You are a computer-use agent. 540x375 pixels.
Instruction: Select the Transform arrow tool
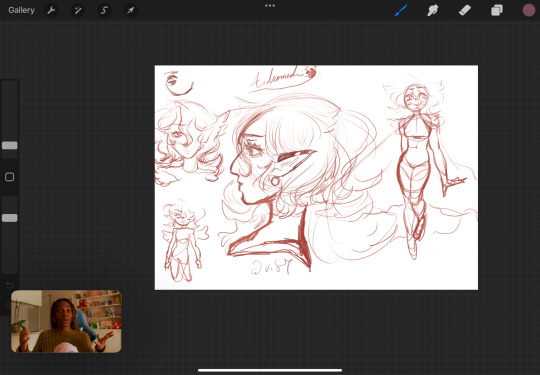click(131, 10)
